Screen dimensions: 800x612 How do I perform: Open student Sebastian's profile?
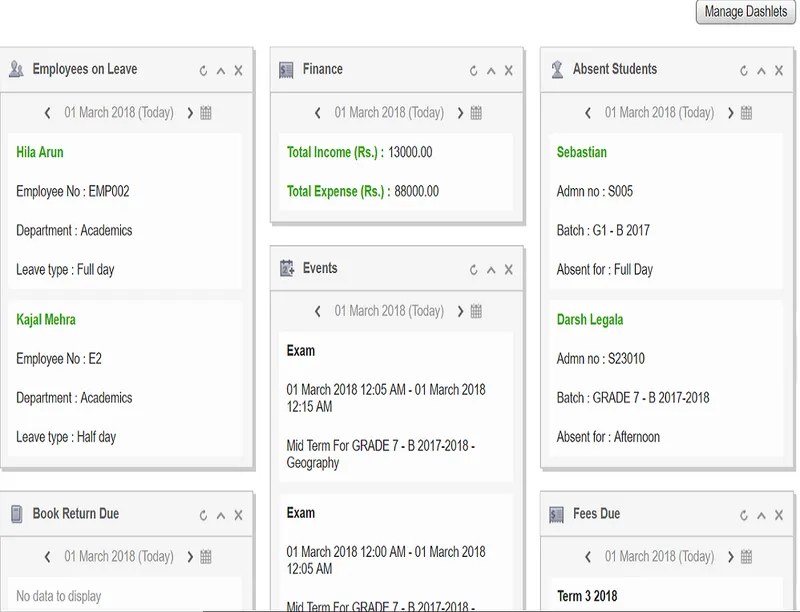582,152
